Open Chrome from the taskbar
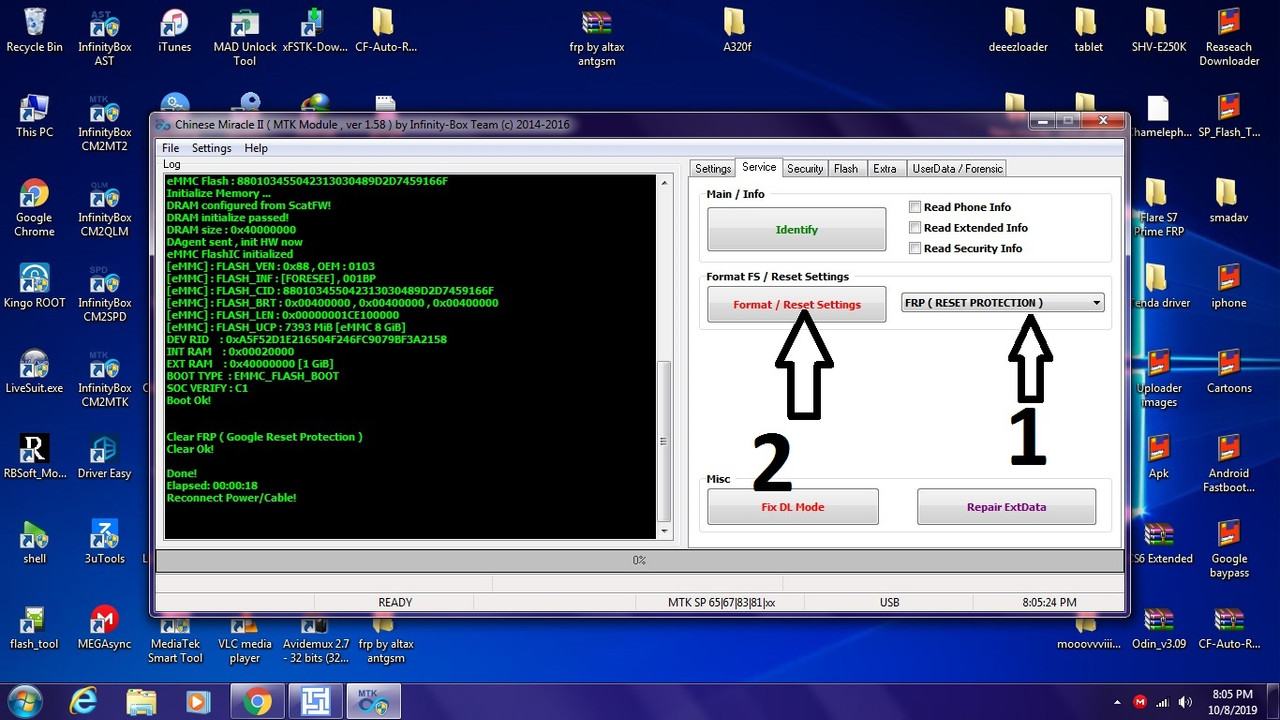1280x720 pixels. pos(257,701)
